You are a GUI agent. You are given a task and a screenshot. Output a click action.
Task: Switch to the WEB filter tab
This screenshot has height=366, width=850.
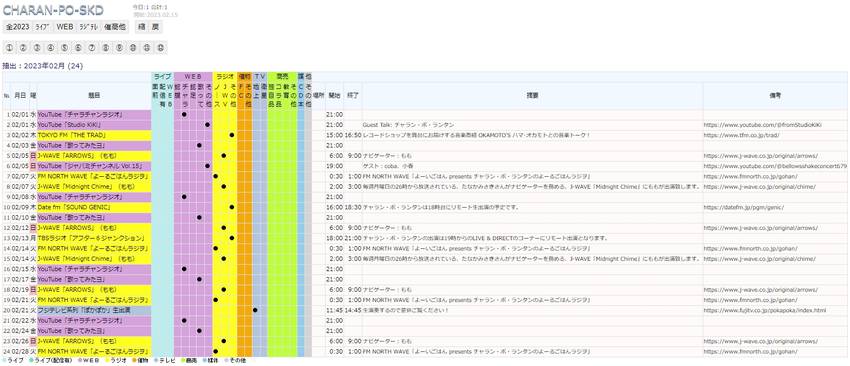pyautogui.click(x=65, y=27)
